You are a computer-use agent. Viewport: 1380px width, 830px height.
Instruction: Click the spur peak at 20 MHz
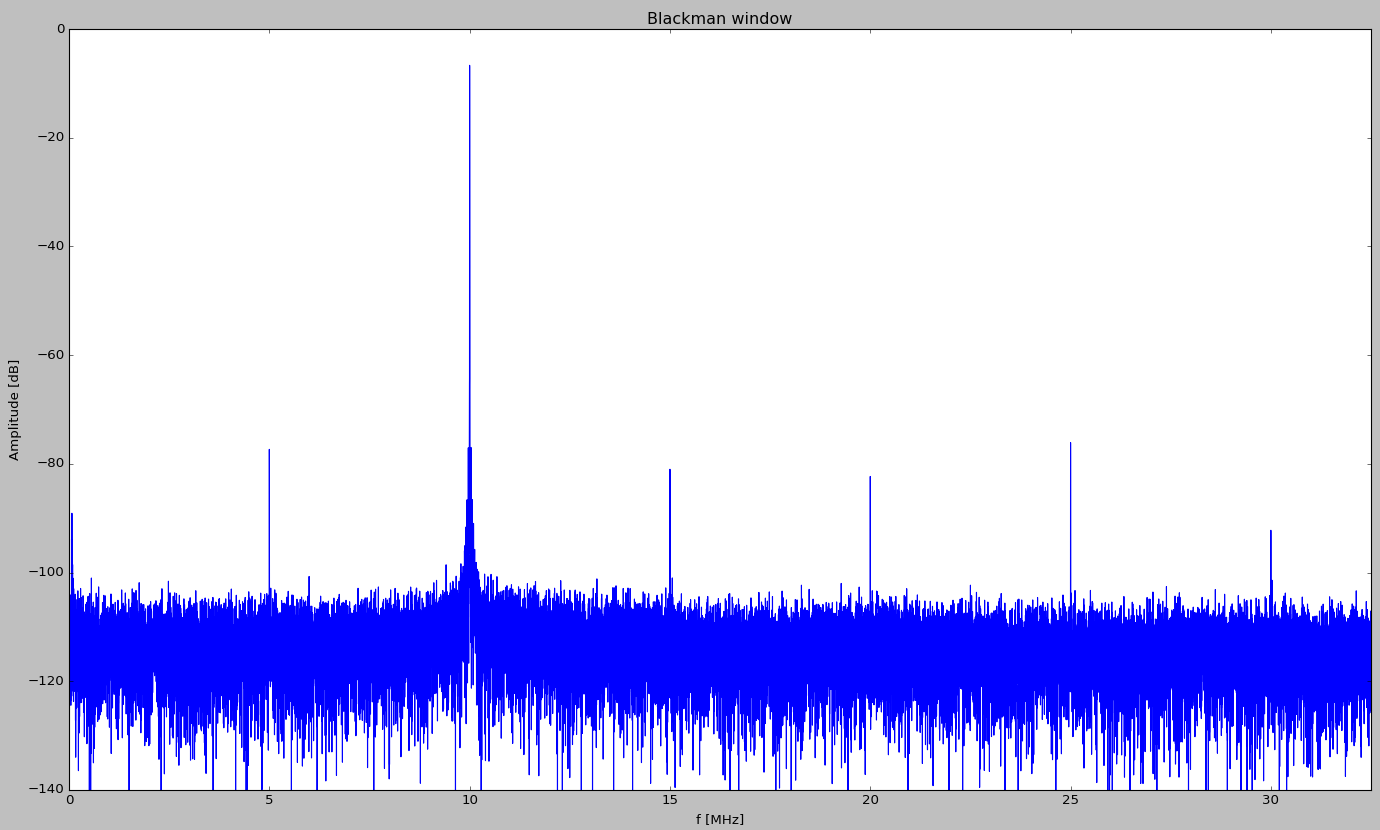click(x=870, y=477)
